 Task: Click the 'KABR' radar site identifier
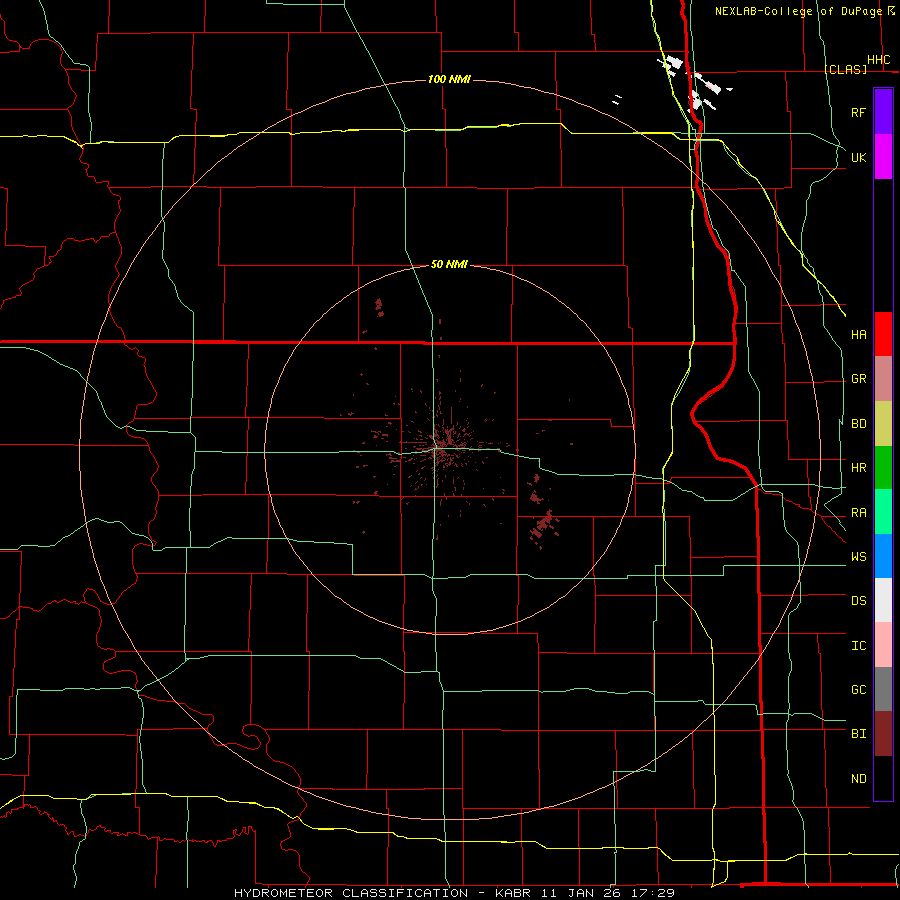tap(514, 893)
